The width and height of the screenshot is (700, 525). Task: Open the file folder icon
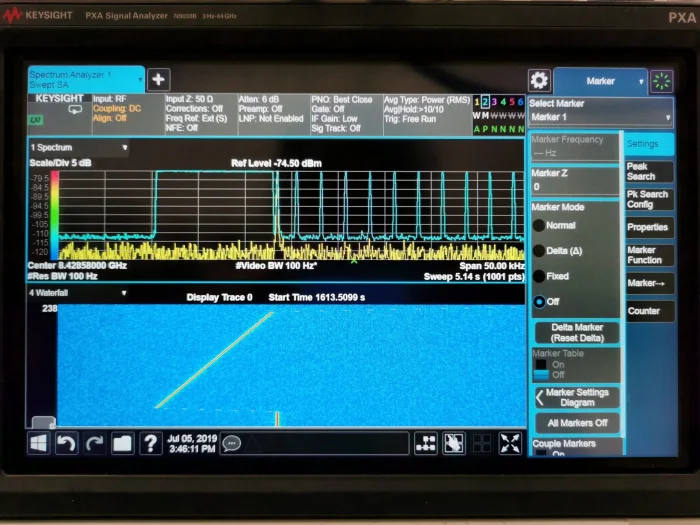tap(122, 443)
